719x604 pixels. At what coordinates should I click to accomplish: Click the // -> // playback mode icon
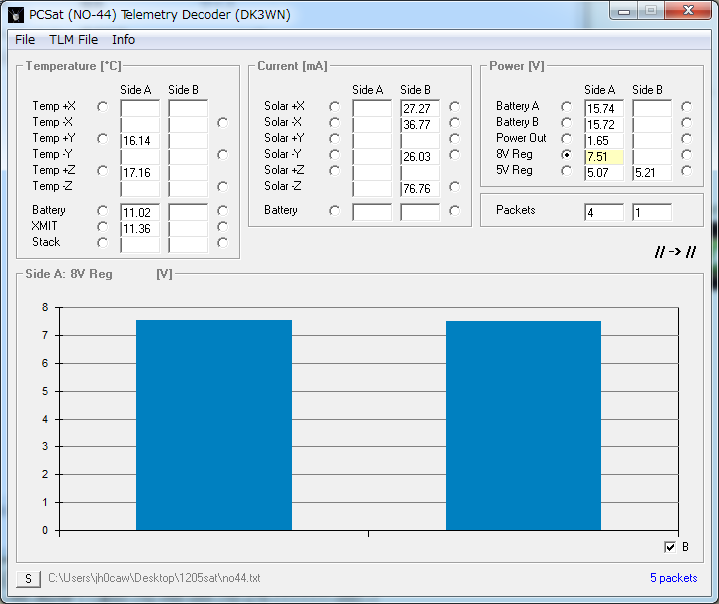[675, 252]
